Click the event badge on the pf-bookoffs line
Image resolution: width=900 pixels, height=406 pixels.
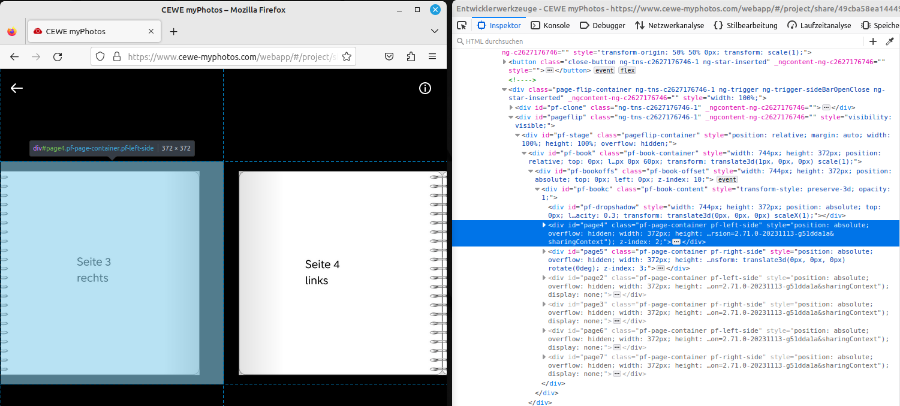click(x=727, y=180)
